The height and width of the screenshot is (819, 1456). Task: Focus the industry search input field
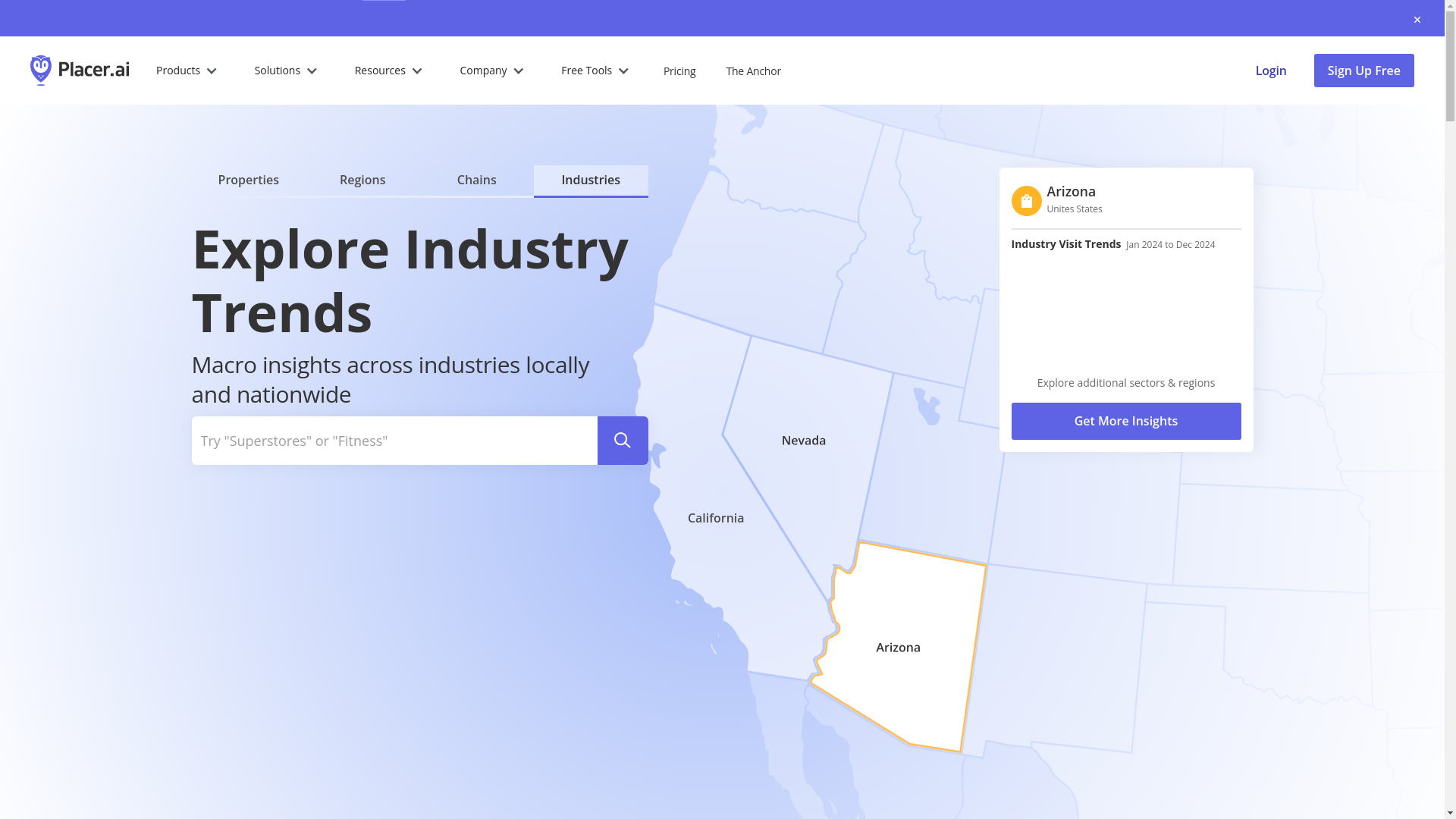coord(394,441)
